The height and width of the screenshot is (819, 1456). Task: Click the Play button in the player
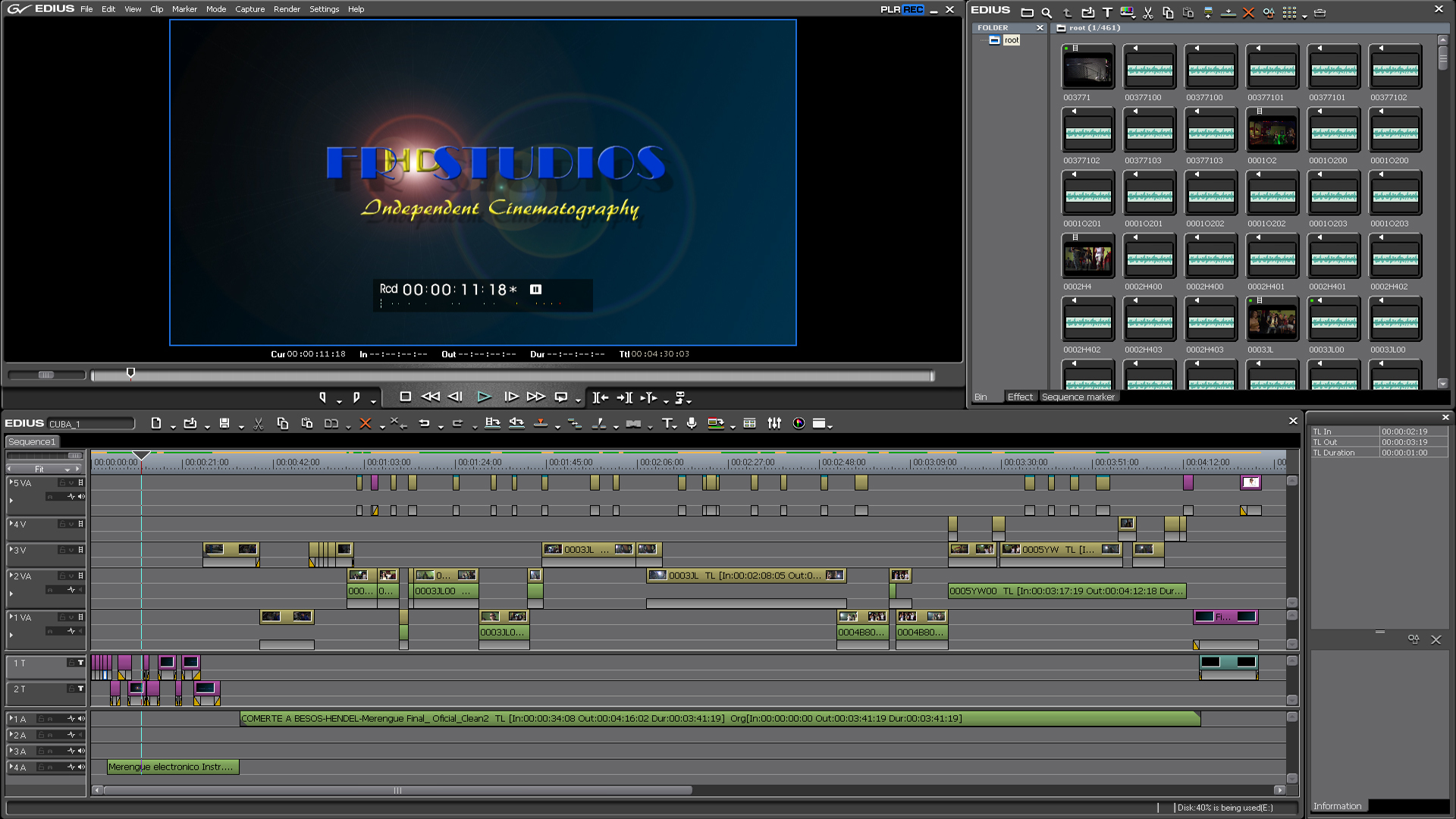(x=484, y=397)
